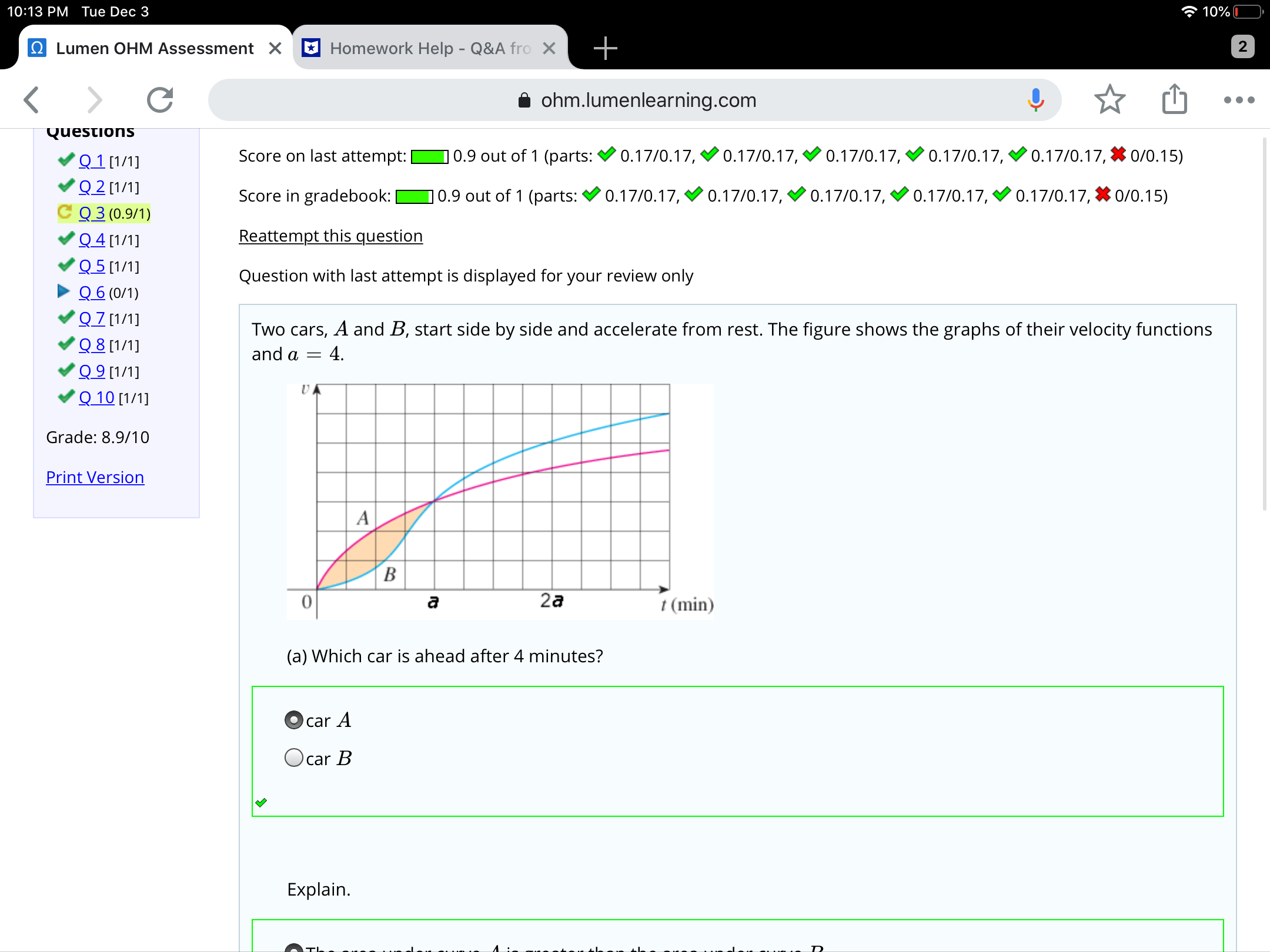Open Question 3 from the question list
The height and width of the screenshot is (952, 1270).
coord(92,213)
